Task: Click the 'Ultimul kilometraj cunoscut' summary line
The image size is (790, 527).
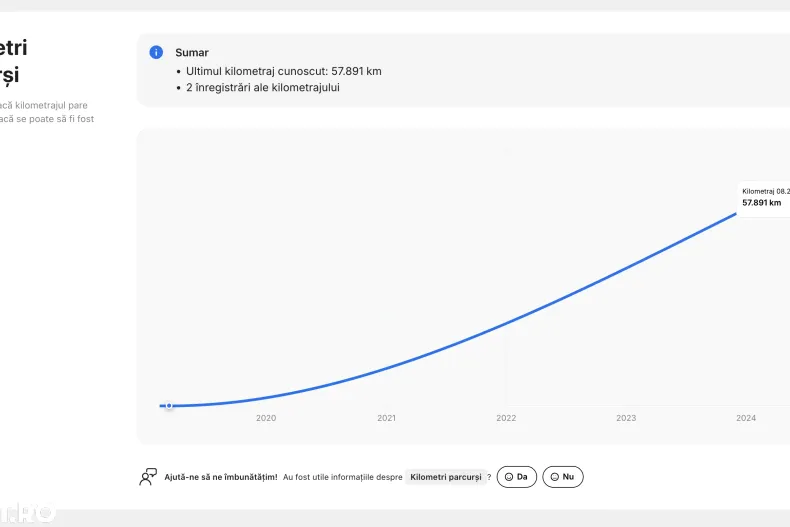Action: tap(283, 71)
